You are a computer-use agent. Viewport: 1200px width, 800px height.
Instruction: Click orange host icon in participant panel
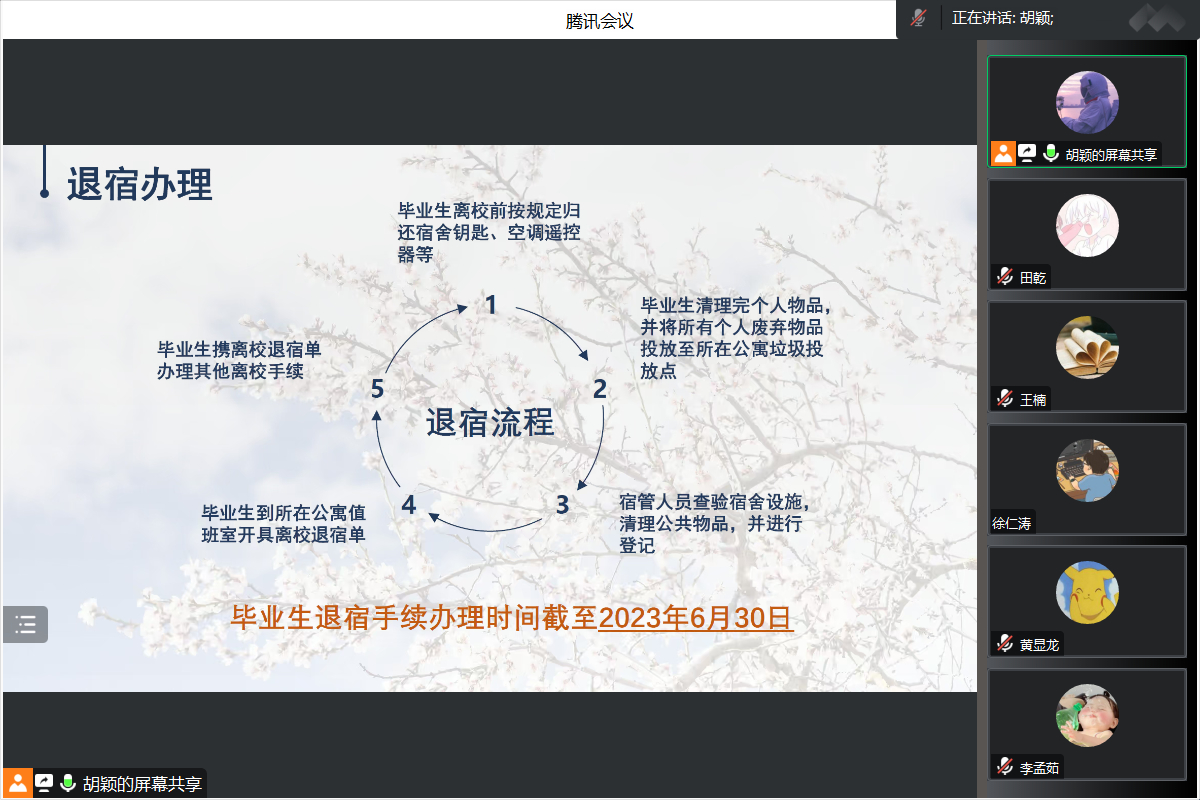(x=1003, y=154)
